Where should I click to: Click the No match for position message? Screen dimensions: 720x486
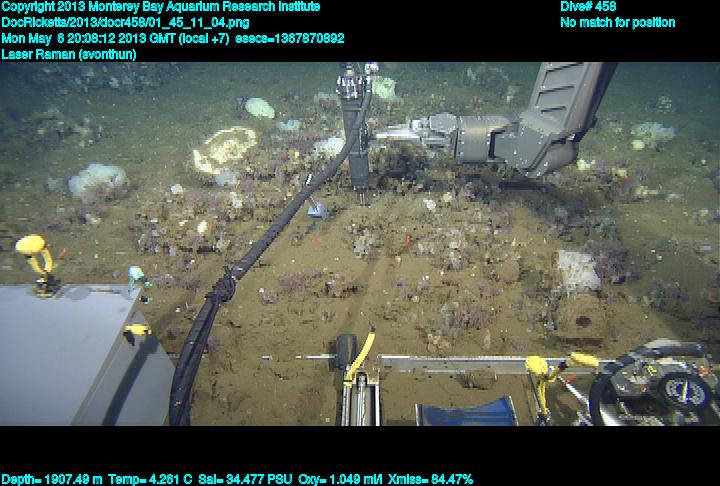617,23
